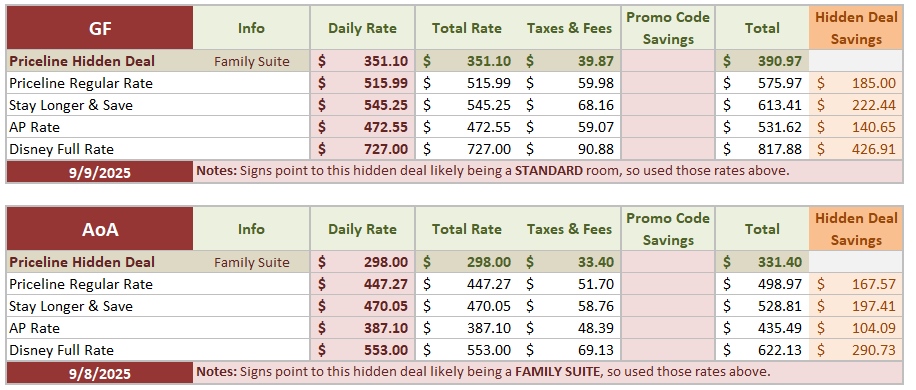Click the AoA Hidden Deal Savings header
The width and height of the screenshot is (916, 390).
pyautogui.click(x=856, y=229)
